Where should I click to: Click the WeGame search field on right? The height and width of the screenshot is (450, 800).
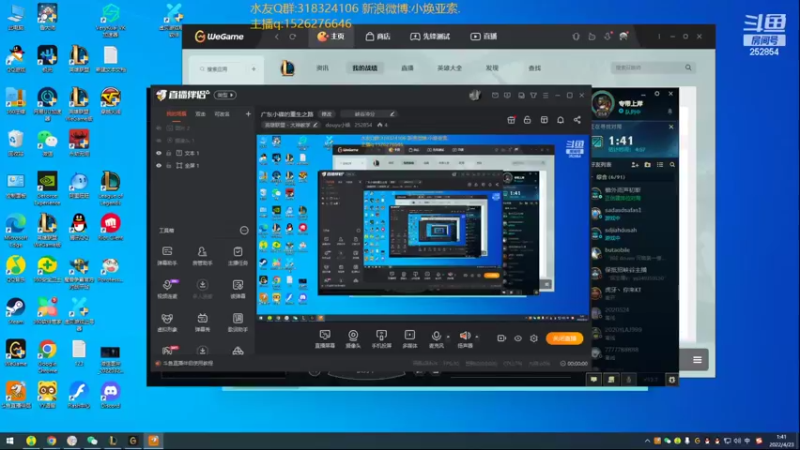tap(653, 67)
